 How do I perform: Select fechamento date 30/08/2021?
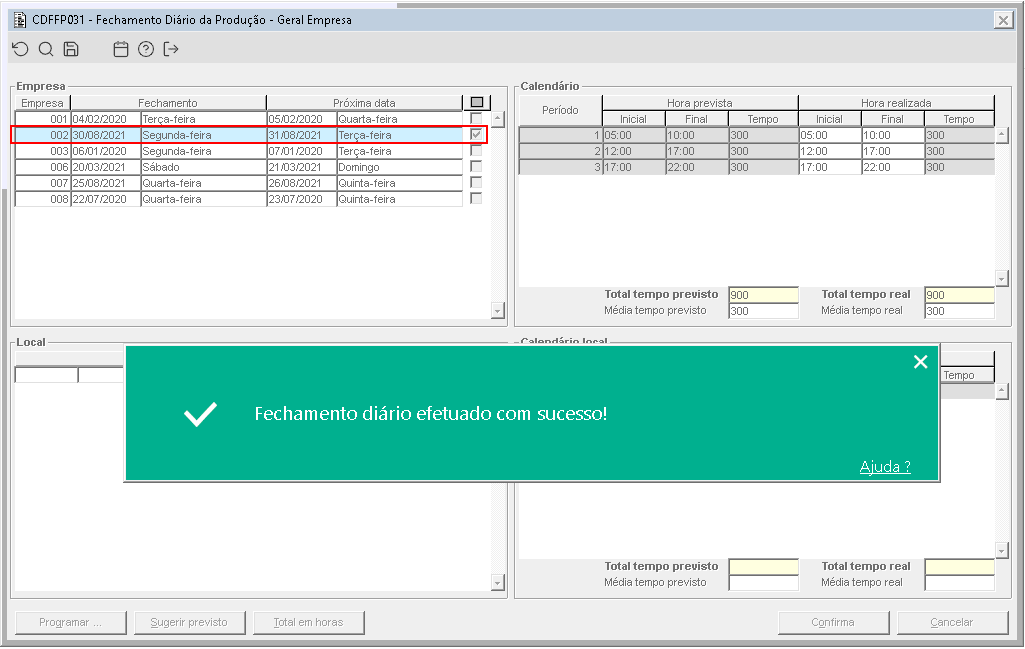[x=105, y=135]
